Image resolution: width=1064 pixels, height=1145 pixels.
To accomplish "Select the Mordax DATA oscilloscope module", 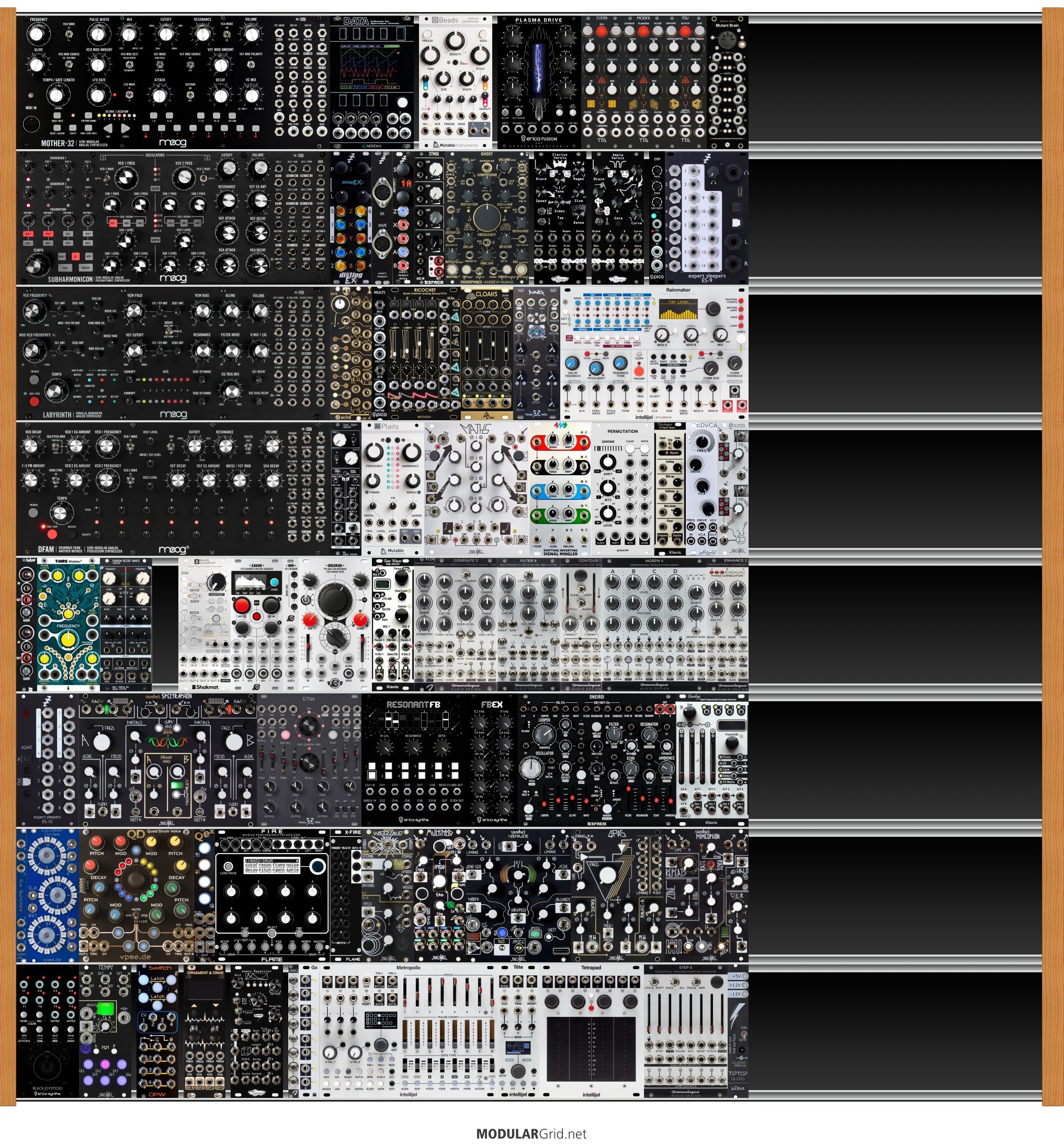I will 372,82.
